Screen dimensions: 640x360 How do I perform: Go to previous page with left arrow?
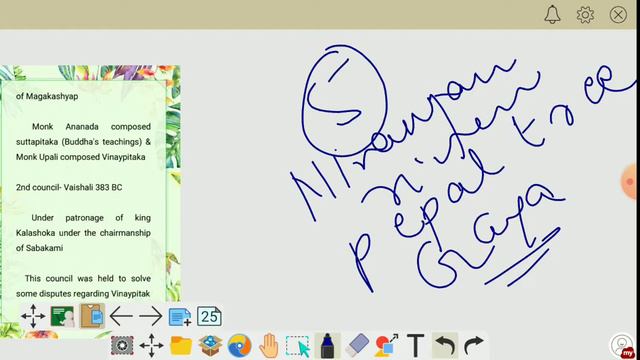(121, 316)
